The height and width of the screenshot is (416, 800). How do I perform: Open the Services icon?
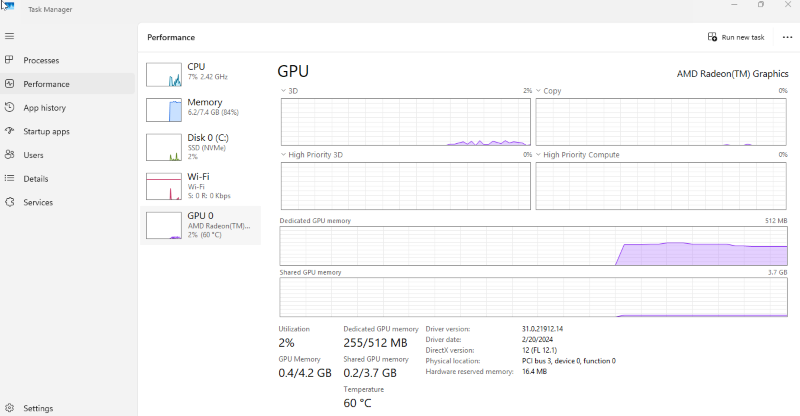(x=10, y=202)
